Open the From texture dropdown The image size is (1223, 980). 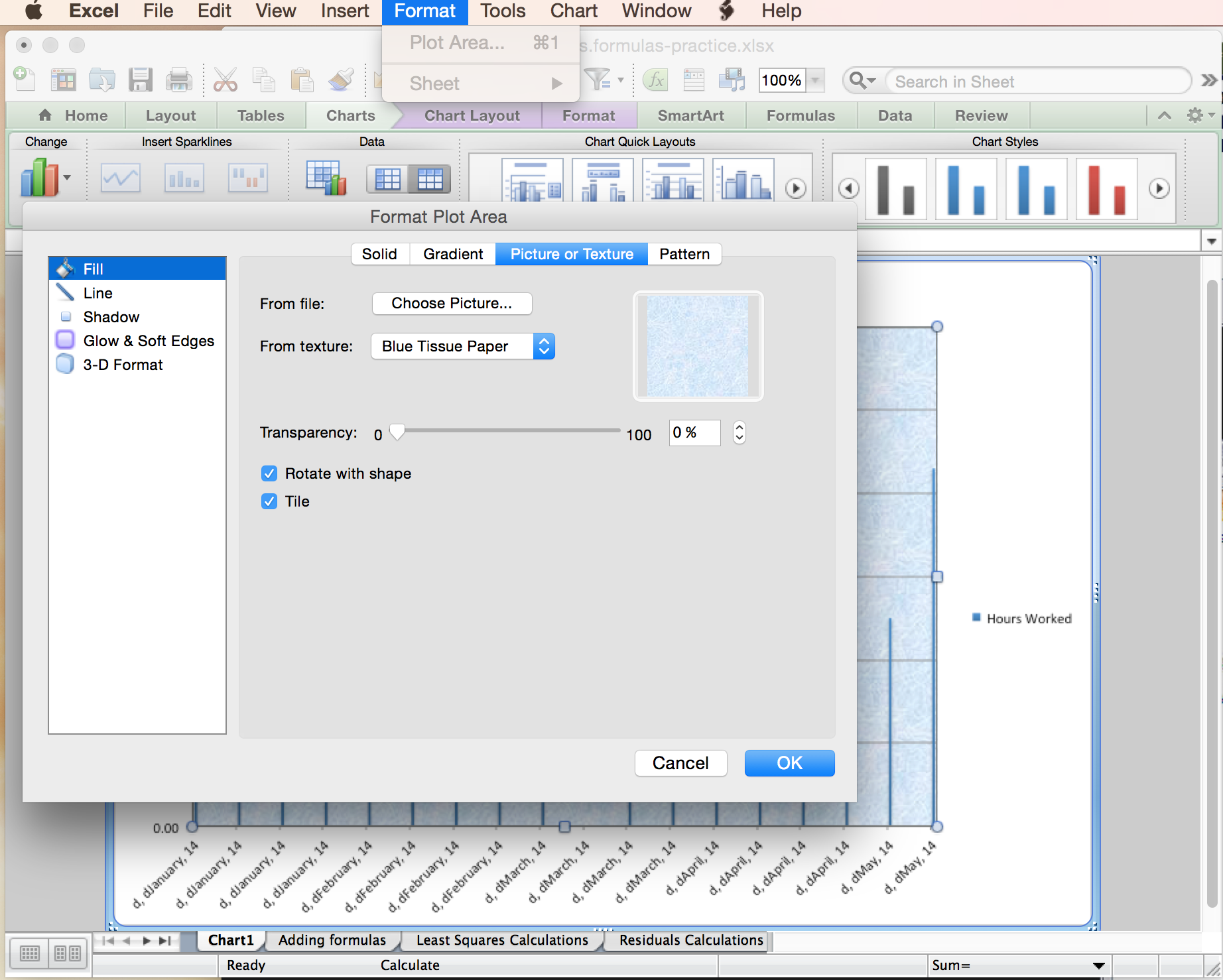point(463,346)
